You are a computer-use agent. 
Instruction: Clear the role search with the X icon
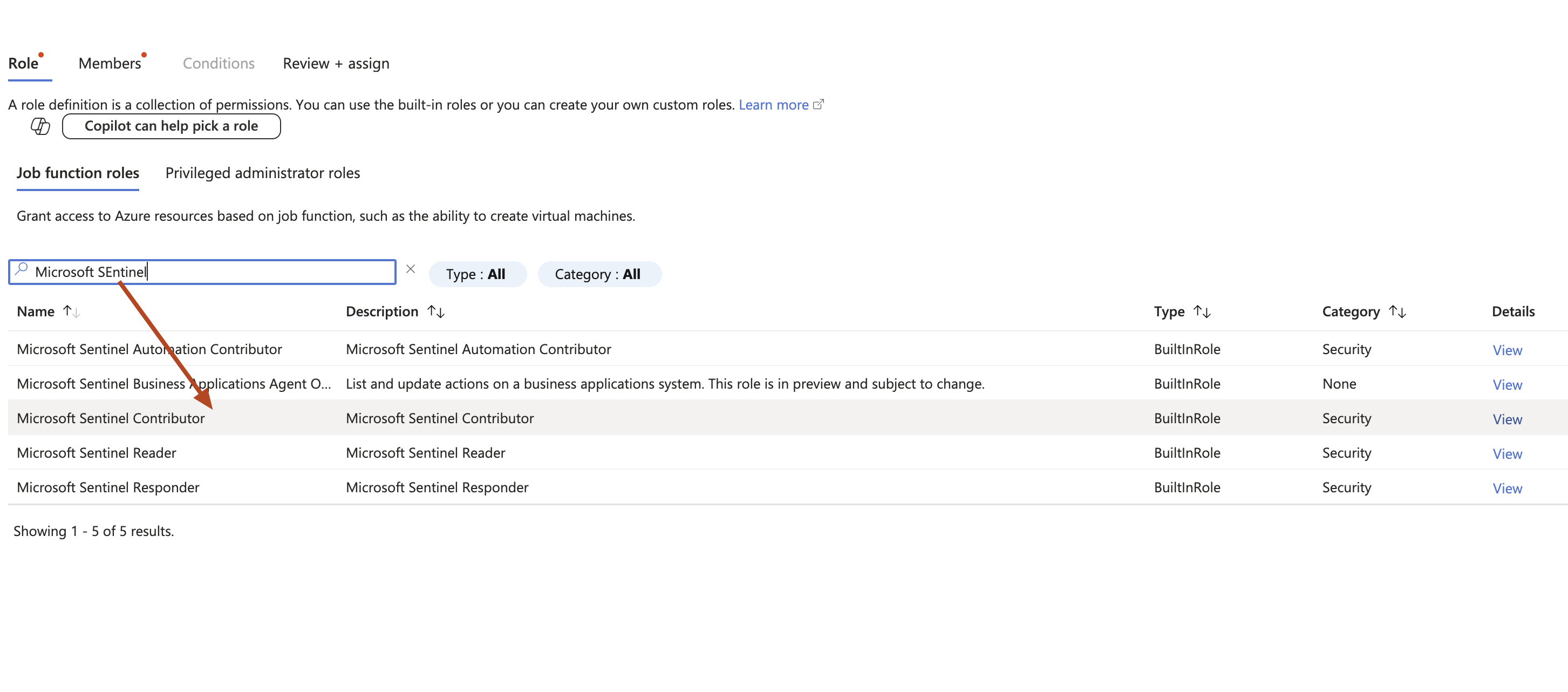click(410, 269)
